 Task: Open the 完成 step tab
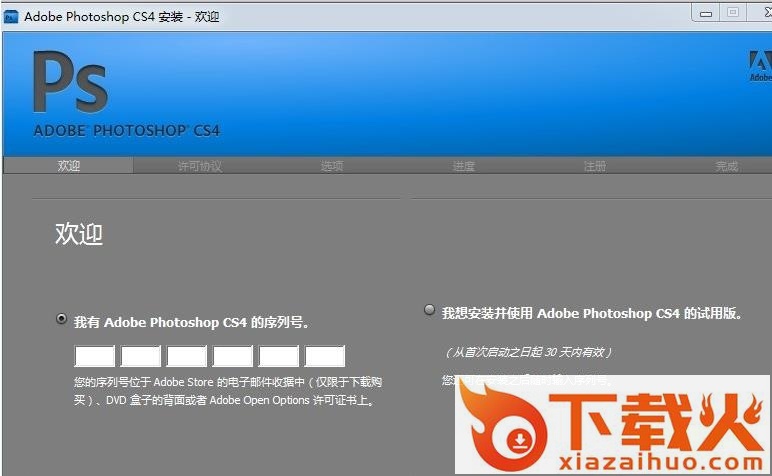pyautogui.click(x=726, y=166)
